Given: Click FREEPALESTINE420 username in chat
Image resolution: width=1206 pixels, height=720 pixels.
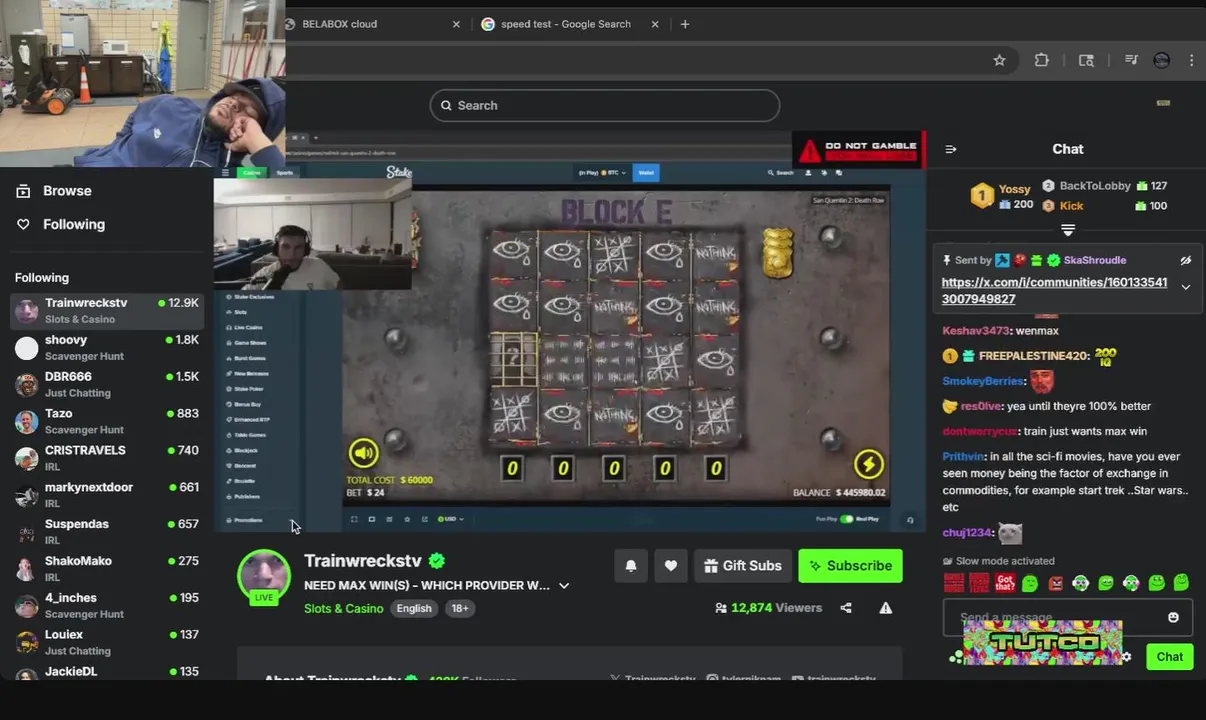Looking at the screenshot, I should point(1033,356).
